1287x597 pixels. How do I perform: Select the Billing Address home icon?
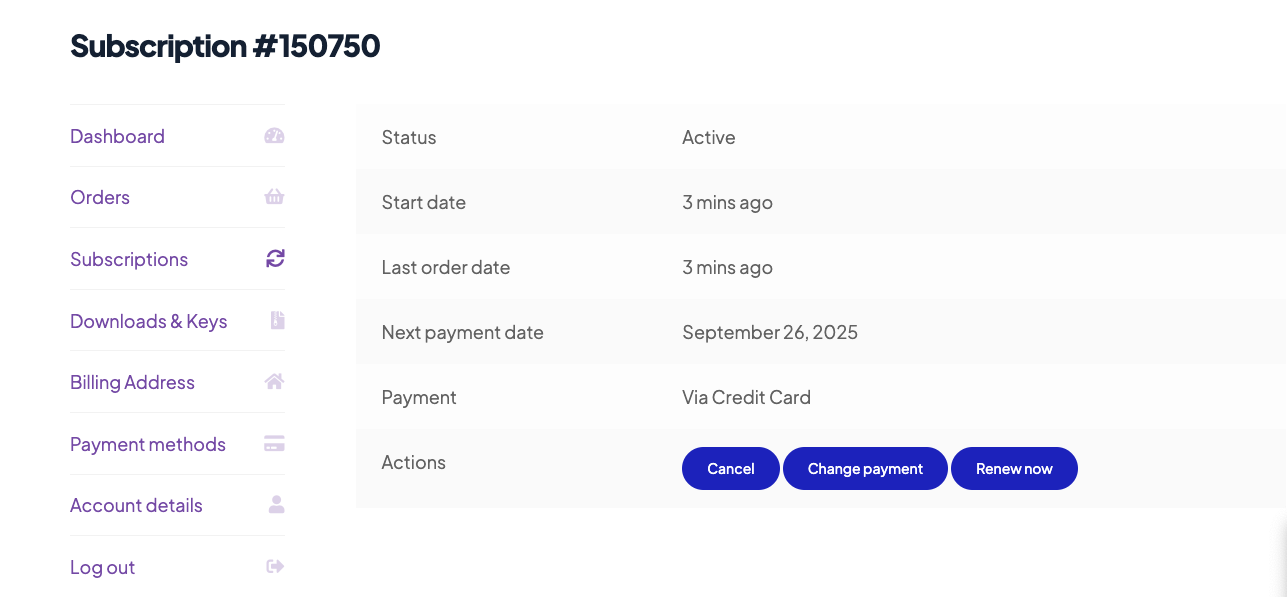[274, 381]
